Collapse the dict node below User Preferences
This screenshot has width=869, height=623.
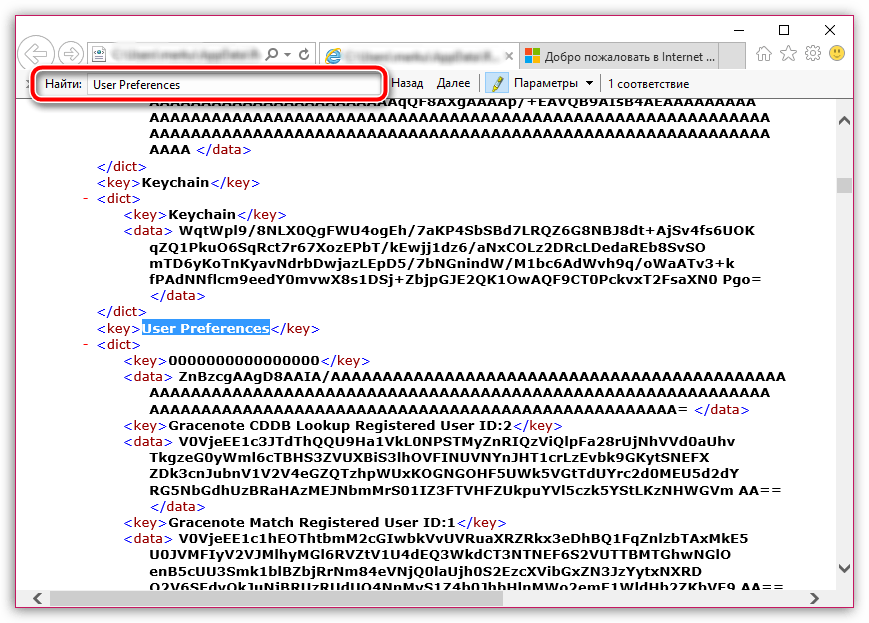point(87,345)
